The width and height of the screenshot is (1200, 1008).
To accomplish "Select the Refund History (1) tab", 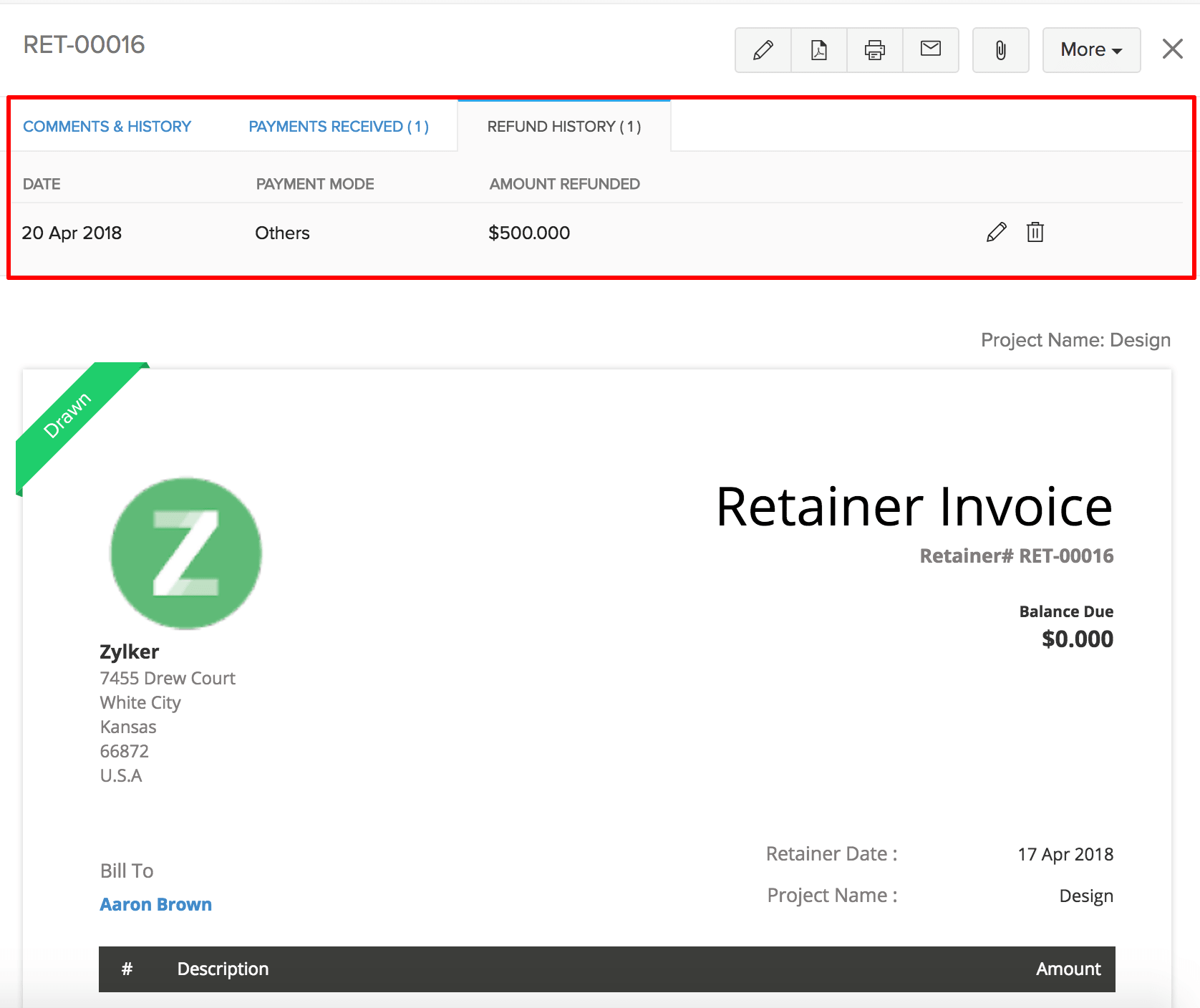I will point(564,127).
